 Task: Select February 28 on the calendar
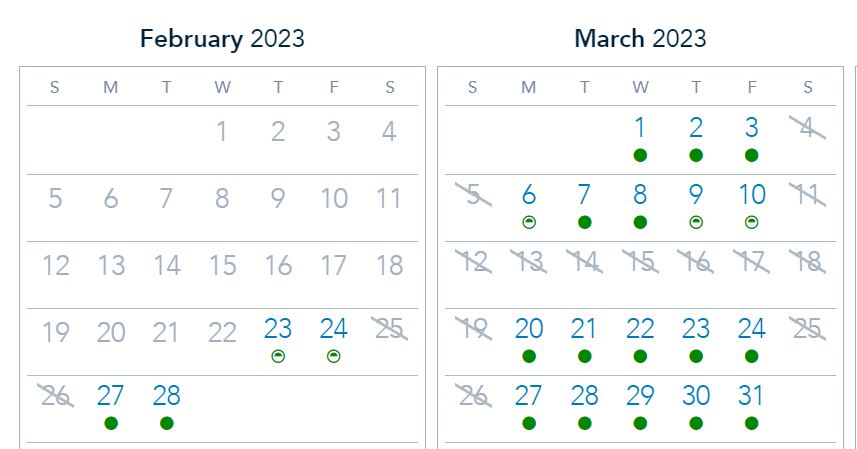(x=167, y=395)
